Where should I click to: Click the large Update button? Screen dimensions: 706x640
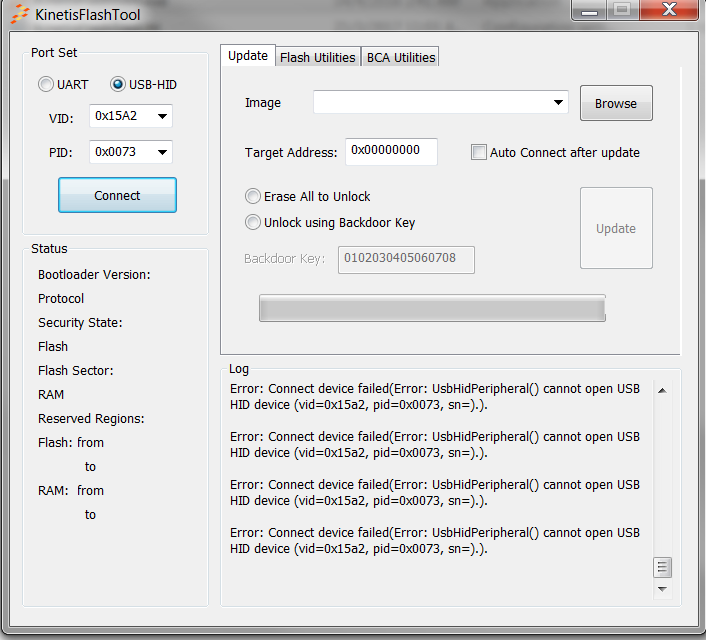[x=616, y=228]
